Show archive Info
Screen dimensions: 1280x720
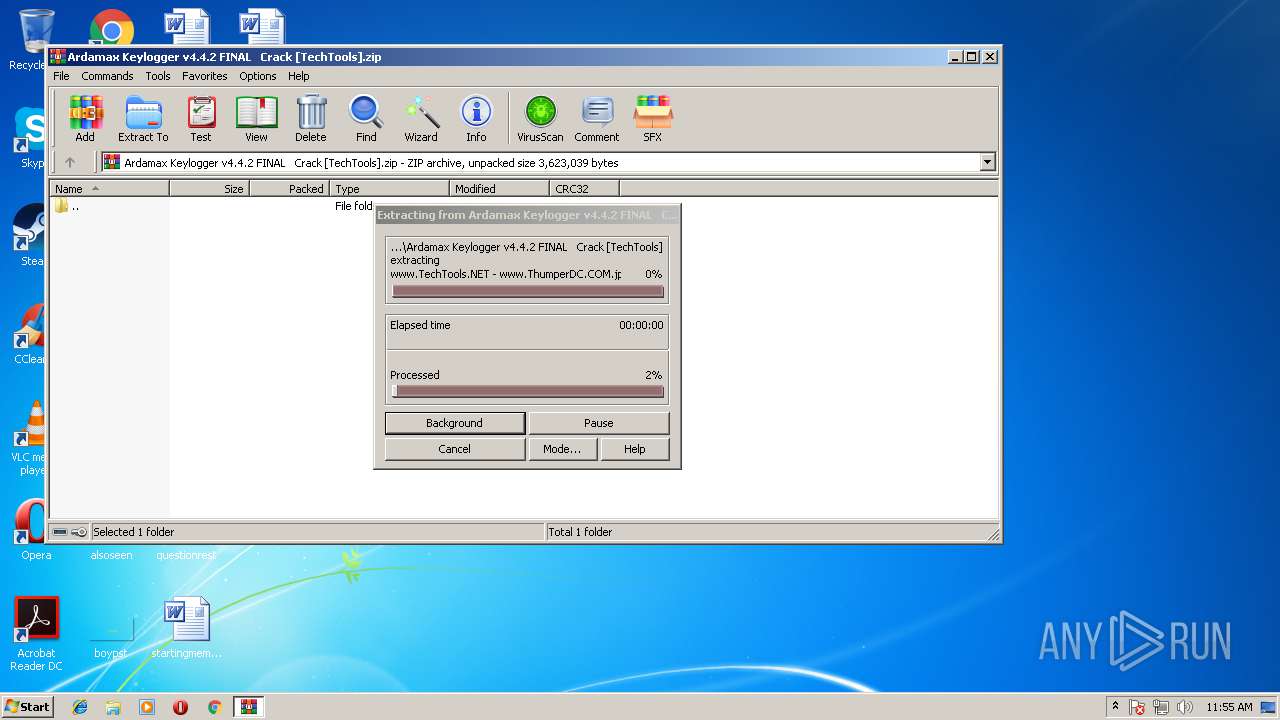pyautogui.click(x=476, y=119)
